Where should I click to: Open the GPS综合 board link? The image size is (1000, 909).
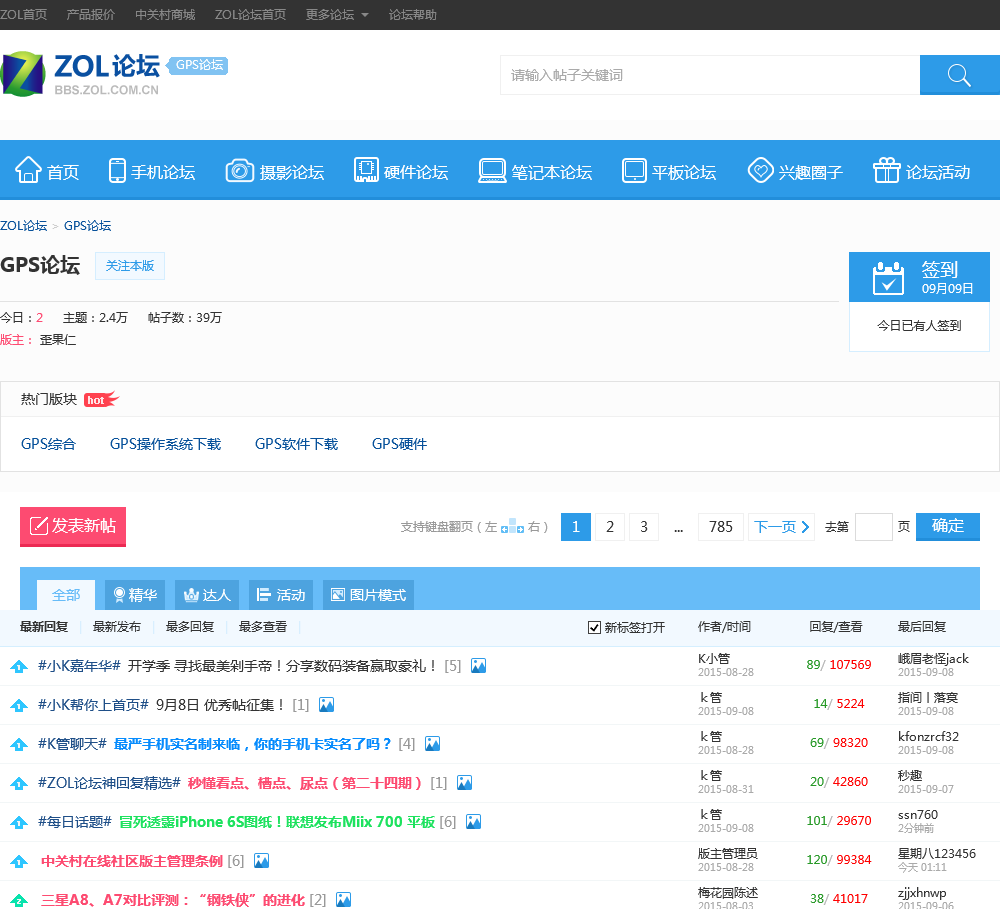point(48,444)
